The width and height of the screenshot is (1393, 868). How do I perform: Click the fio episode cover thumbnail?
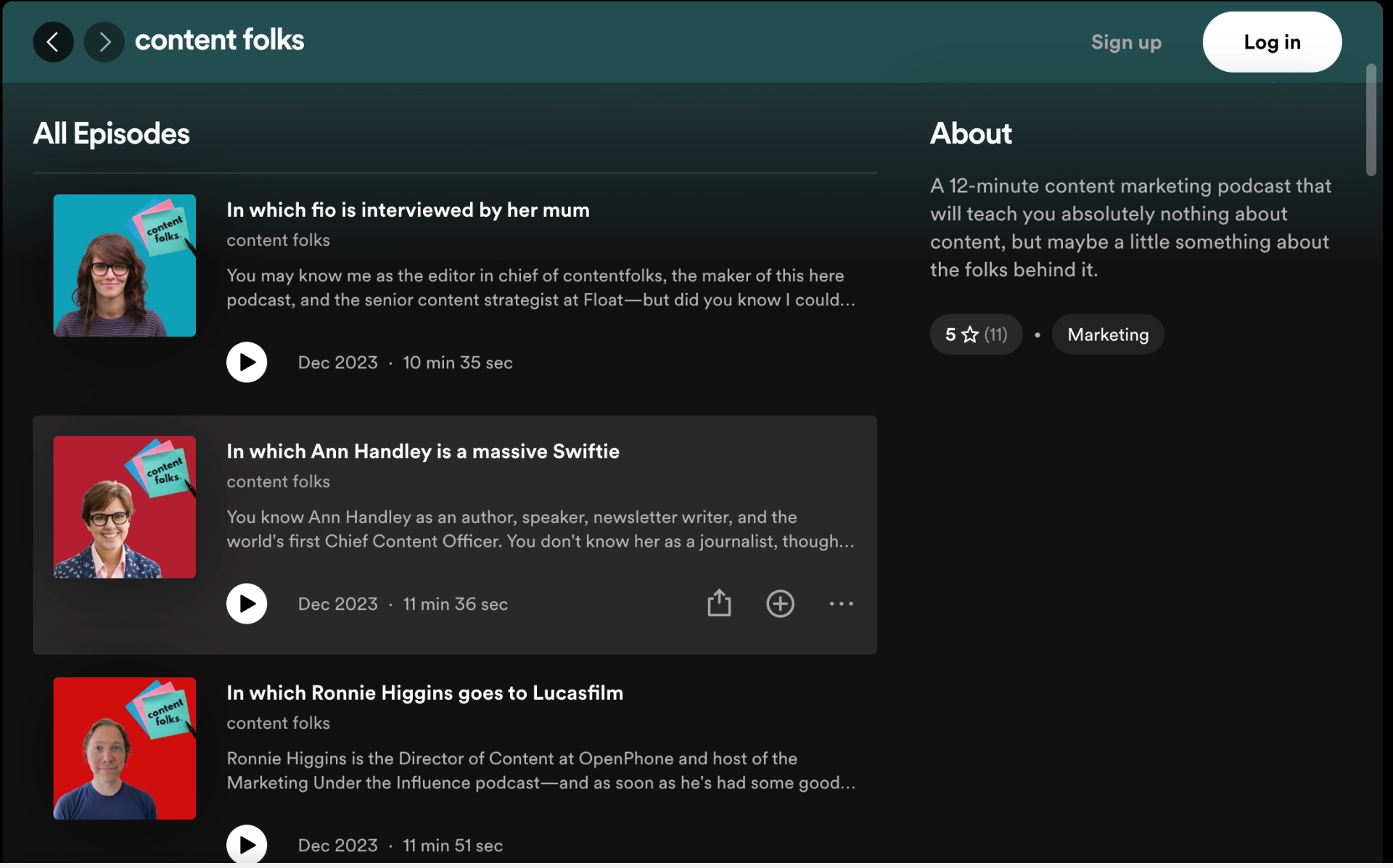(x=124, y=265)
